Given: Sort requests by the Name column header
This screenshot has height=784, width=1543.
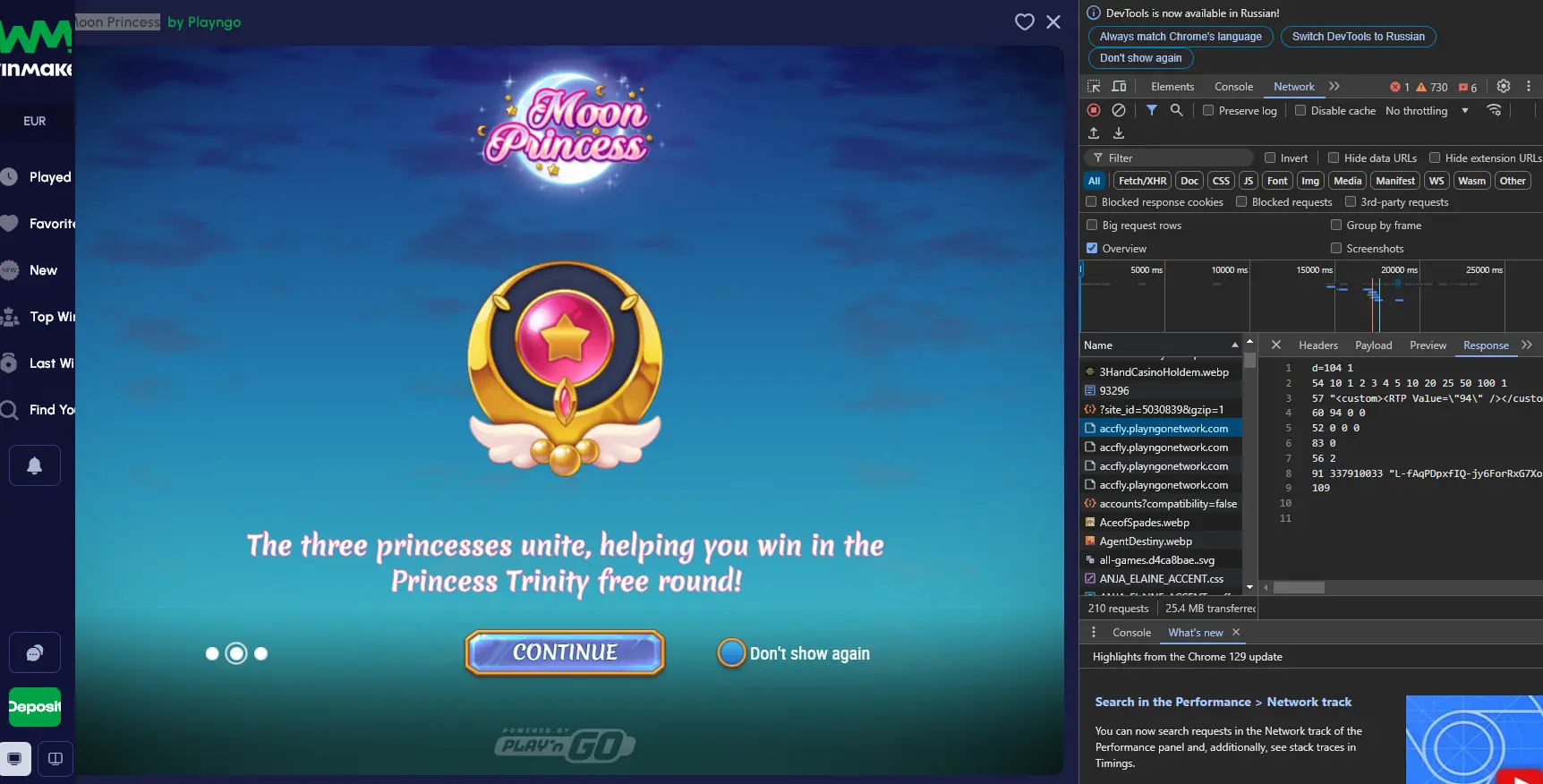Looking at the screenshot, I should pos(1161,345).
